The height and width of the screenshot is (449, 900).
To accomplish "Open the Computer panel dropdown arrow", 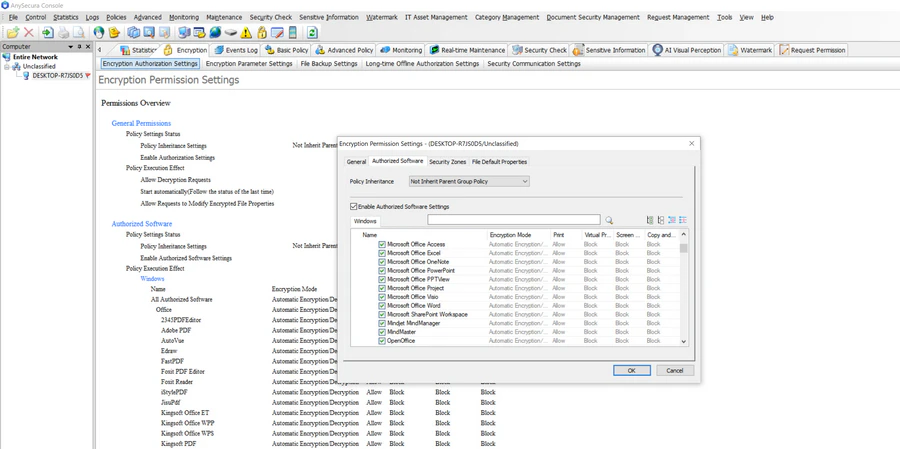I will pos(71,47).
